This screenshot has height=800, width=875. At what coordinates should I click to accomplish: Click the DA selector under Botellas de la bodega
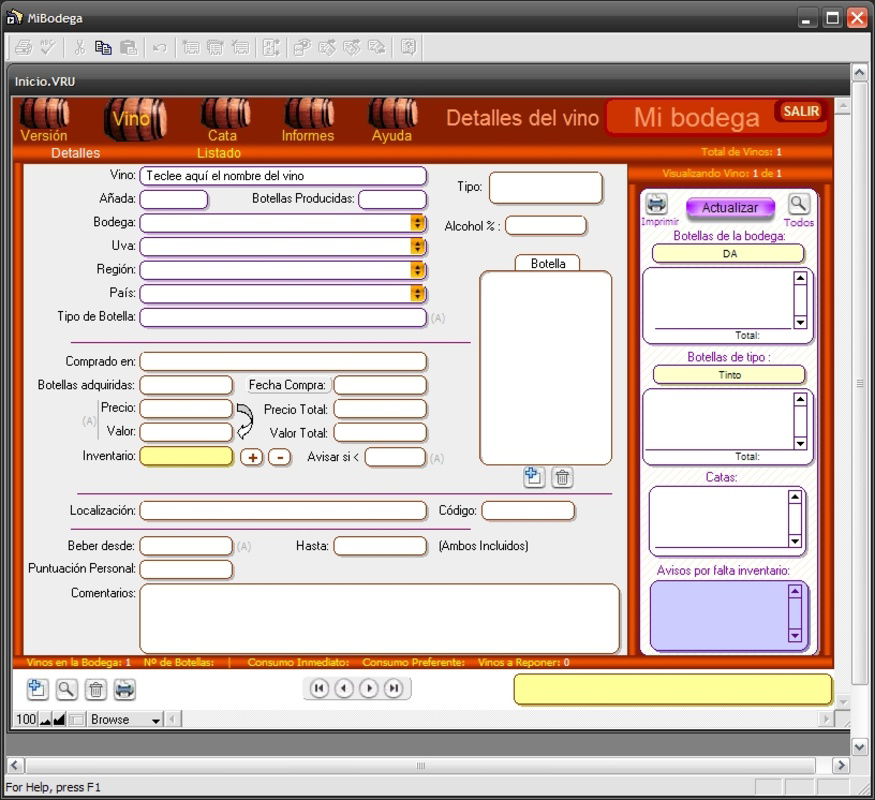728,254
